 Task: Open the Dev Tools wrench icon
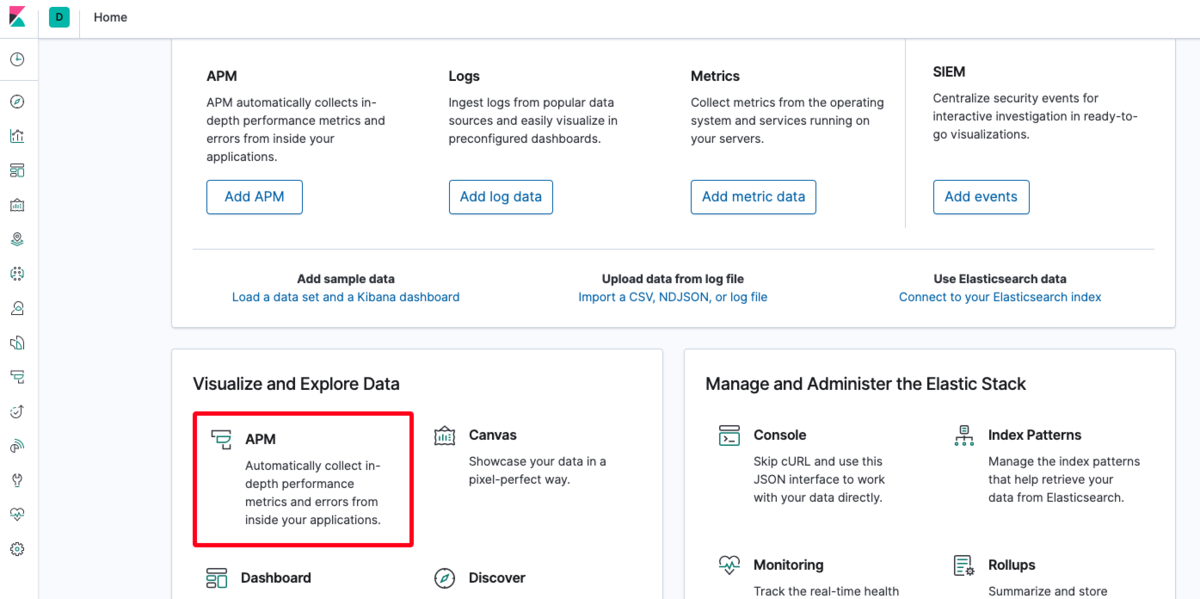coord(17,480)
